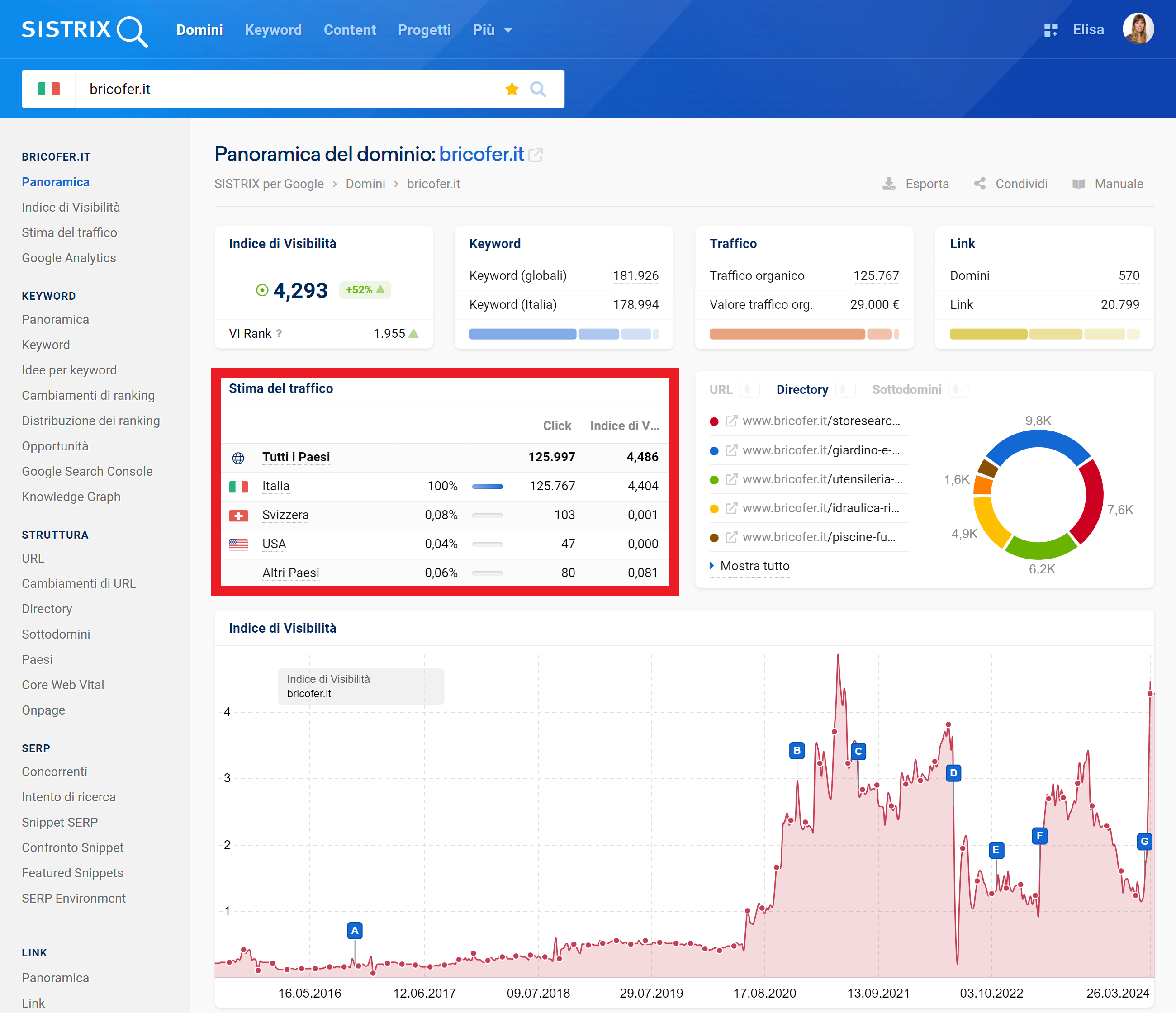Click the Domini breadcrumb link

pyautogui.click(x=365, y=184)
